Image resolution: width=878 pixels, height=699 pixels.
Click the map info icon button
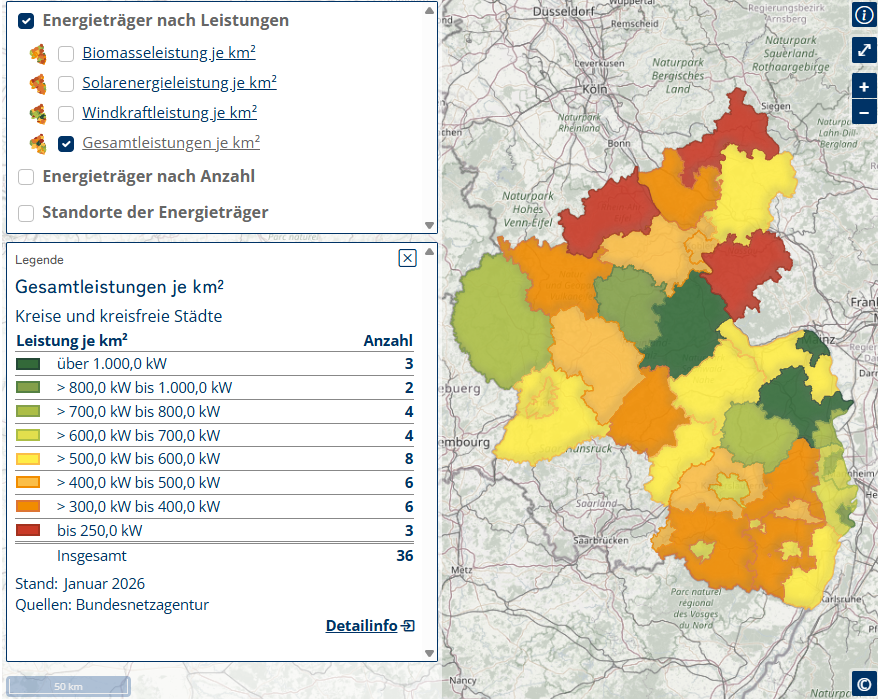[x=863, y=14]
